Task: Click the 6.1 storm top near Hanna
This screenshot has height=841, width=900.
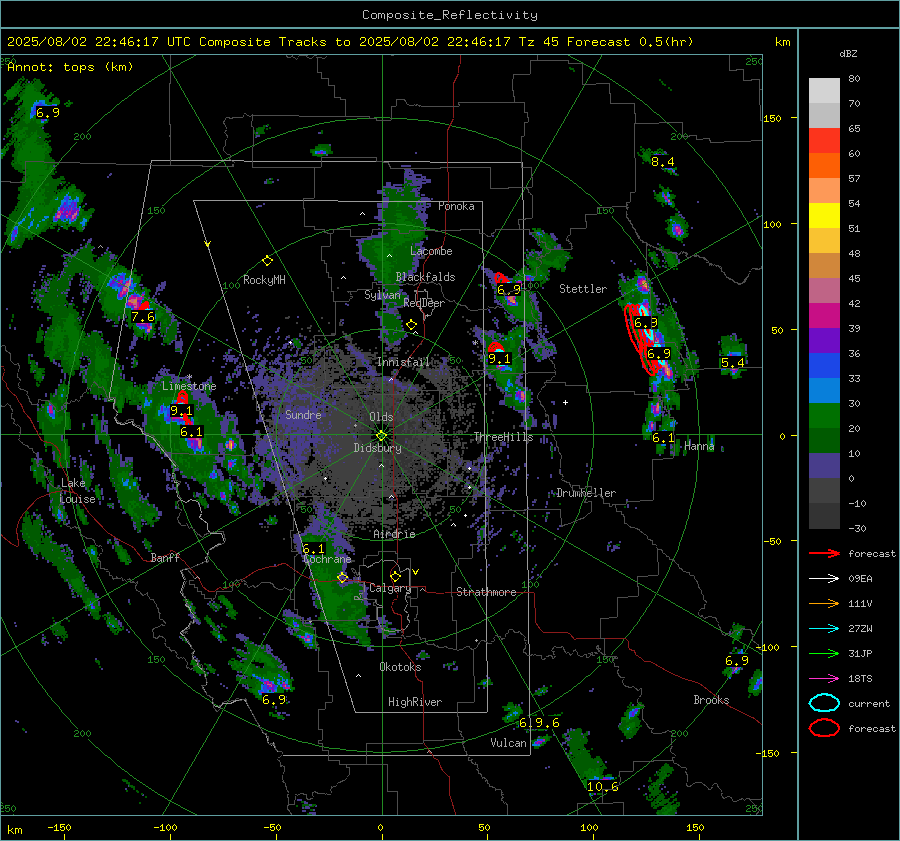Action: point(663,438)
